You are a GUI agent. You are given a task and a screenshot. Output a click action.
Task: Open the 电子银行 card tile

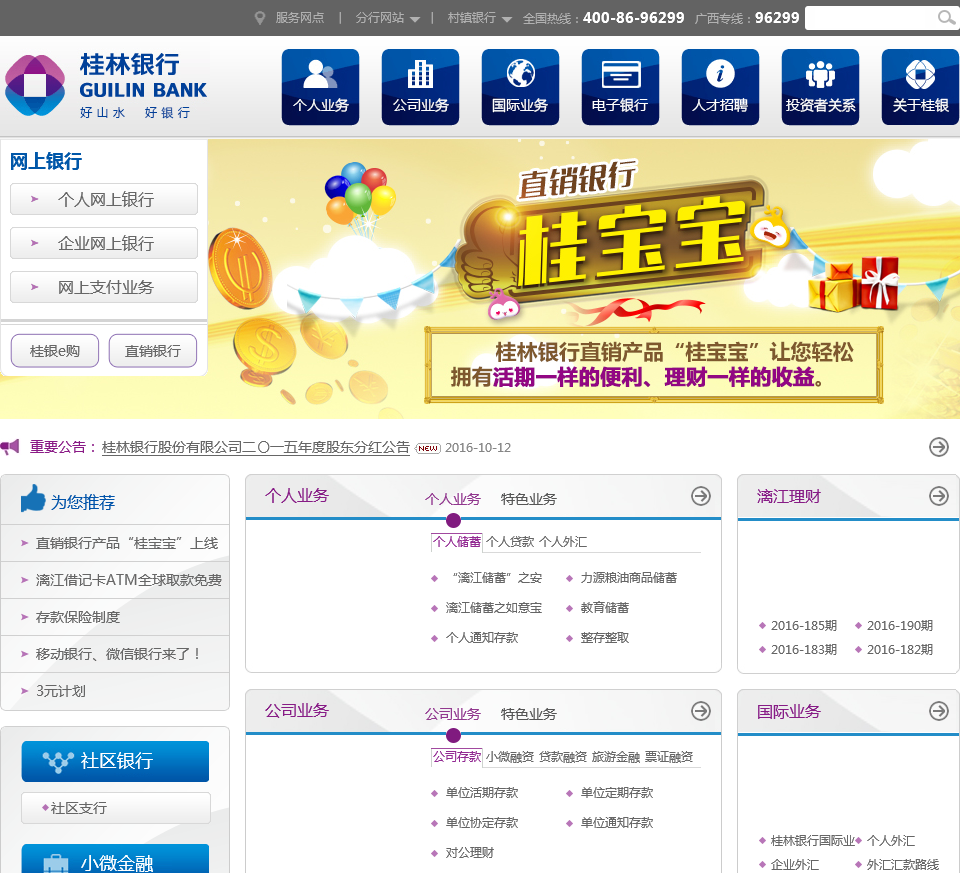(620, 87)
